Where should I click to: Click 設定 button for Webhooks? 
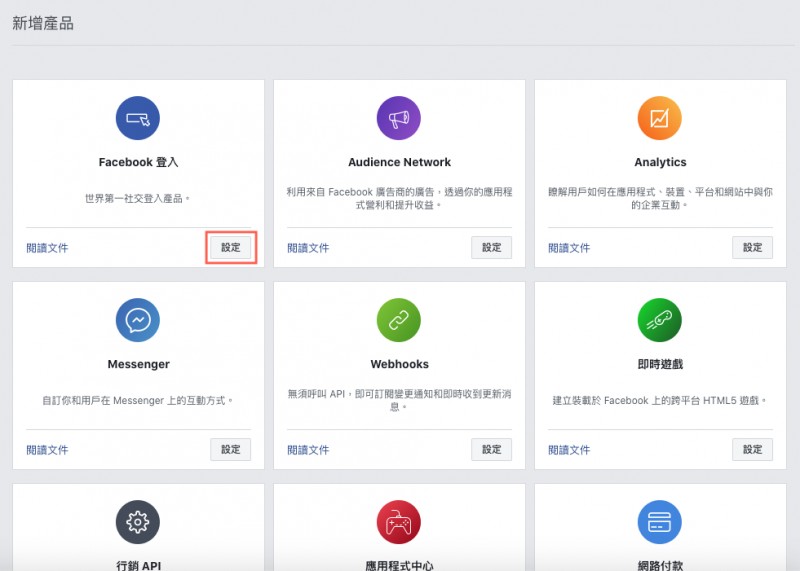point(491,450)
